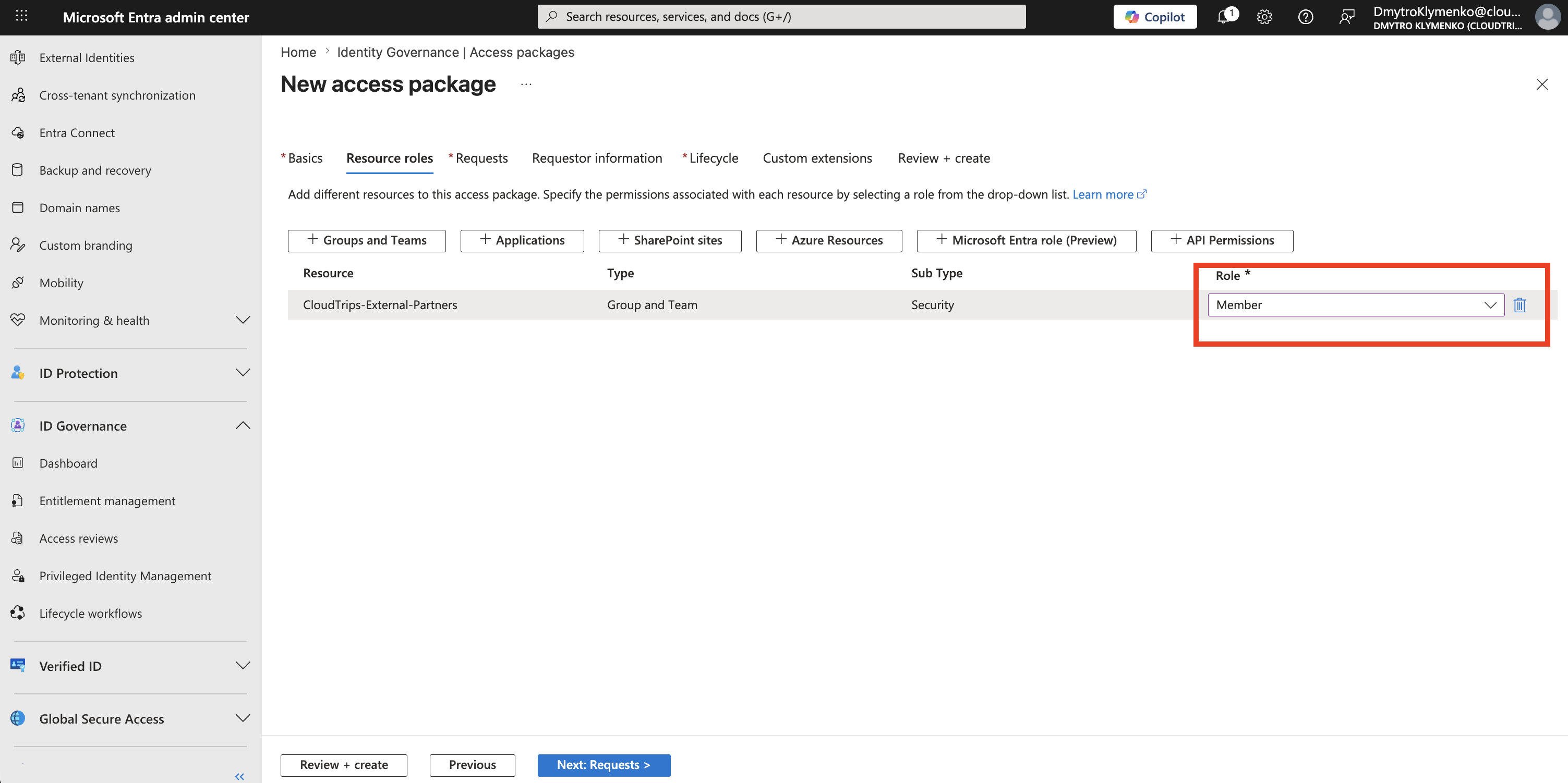Open settings gear icon
The height and width of the screenshot is (783, 1568).
(1264, 17)
